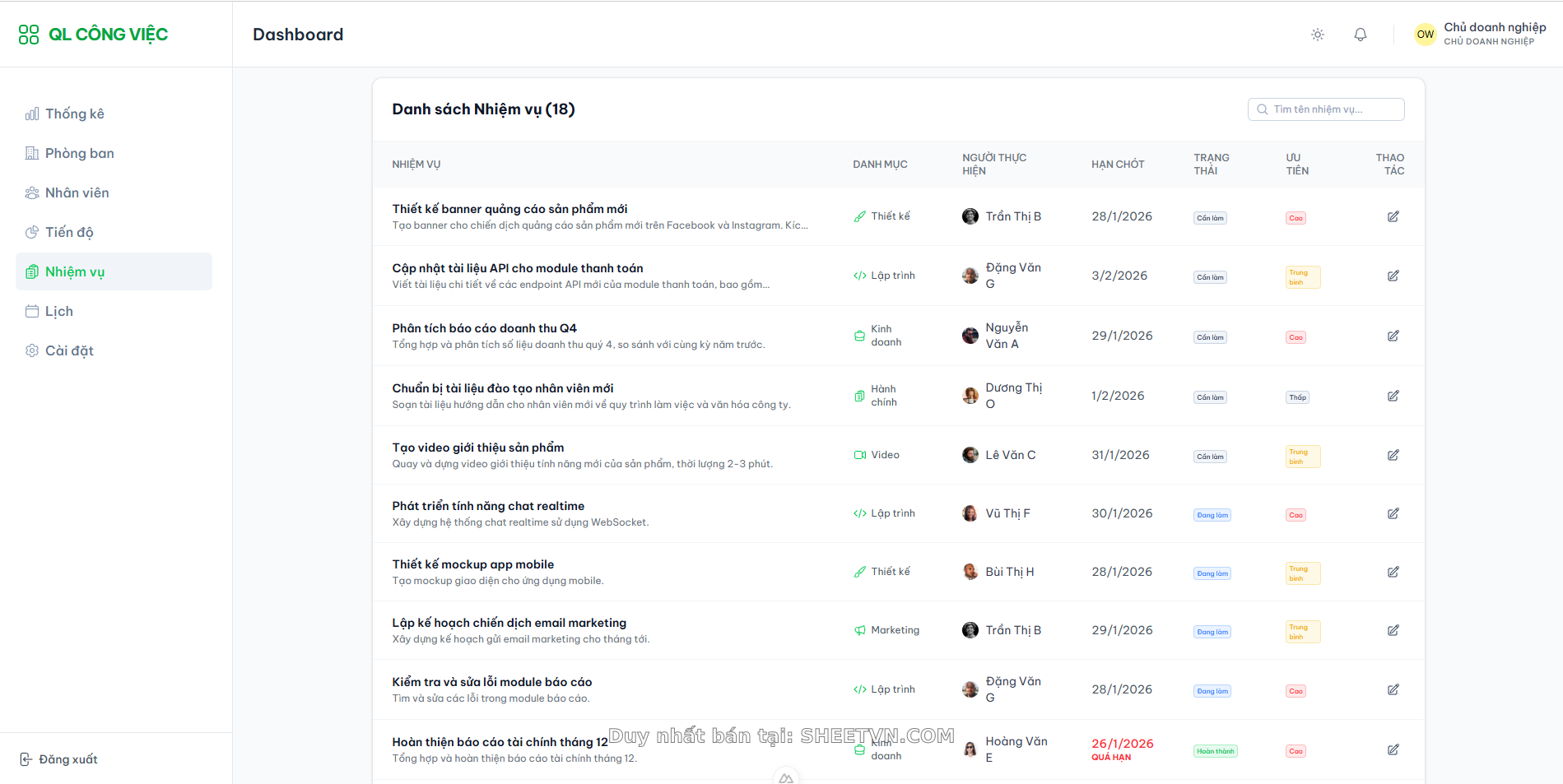Click the Hoàn thành status badge
1563x784 pixels.
[x=1215, y=751]
